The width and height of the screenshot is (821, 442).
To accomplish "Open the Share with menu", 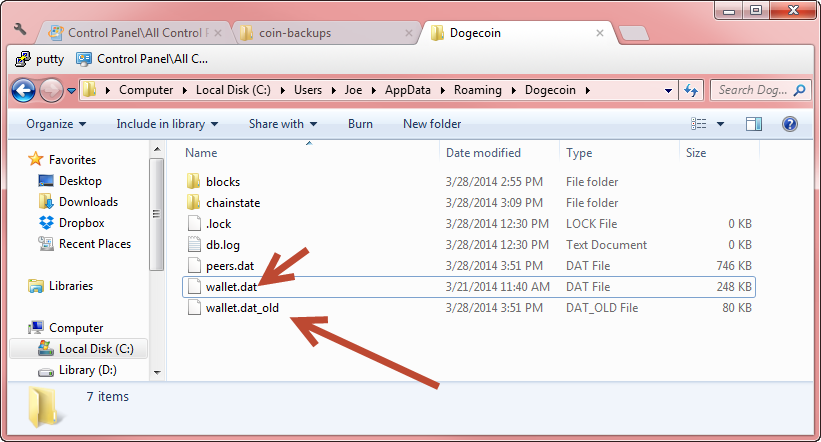I will 283,124.
